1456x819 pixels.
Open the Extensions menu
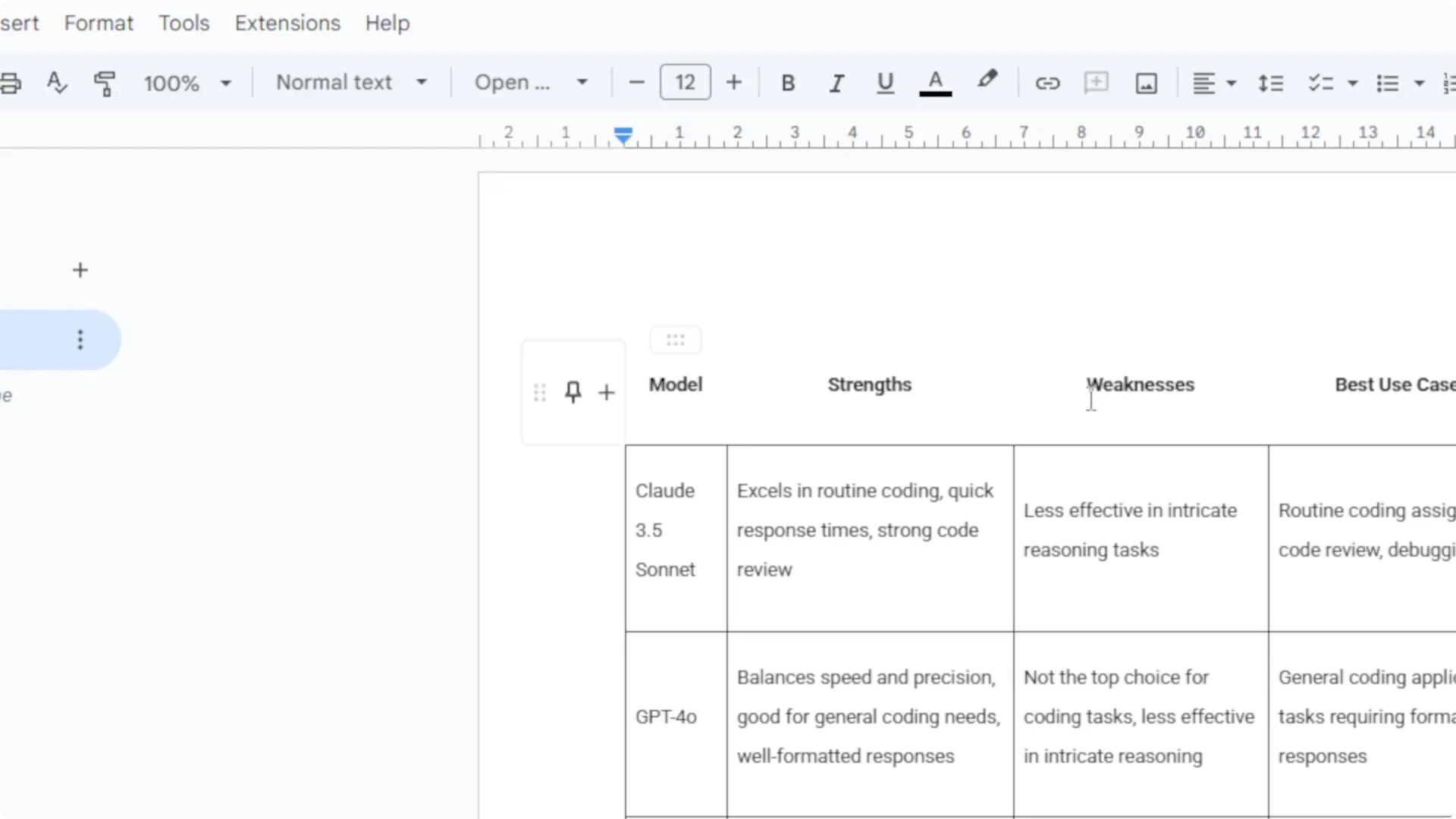pos(287,23)
